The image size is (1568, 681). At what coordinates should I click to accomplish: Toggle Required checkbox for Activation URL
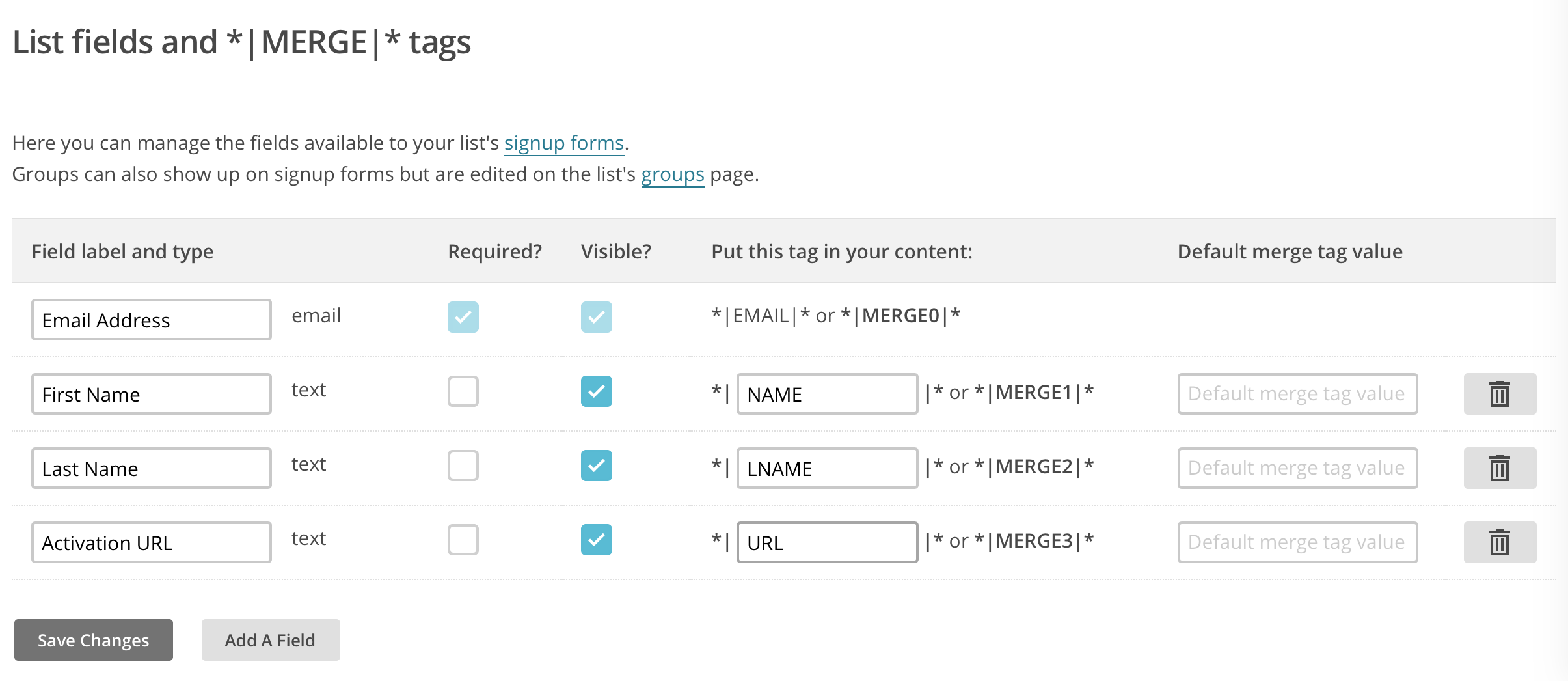tap(463, 540)
